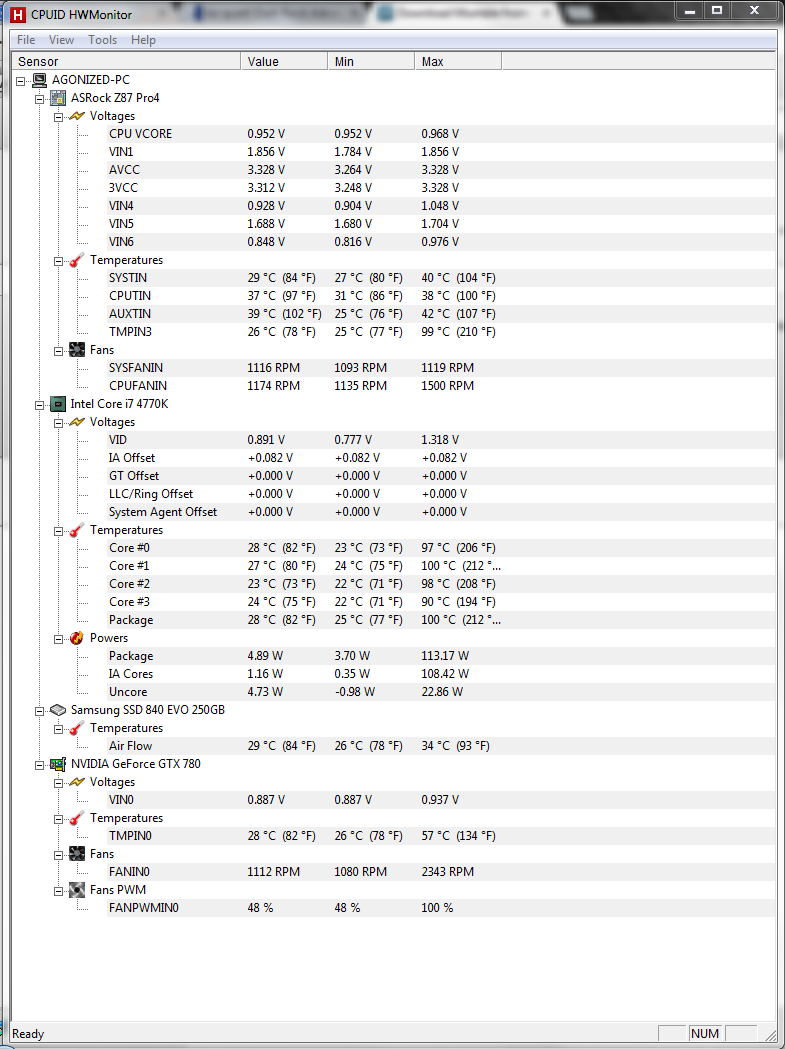785x1049 pixels.
Task: Click the Fans icon under GeForce GTX 780
Action: coord(78,854)
